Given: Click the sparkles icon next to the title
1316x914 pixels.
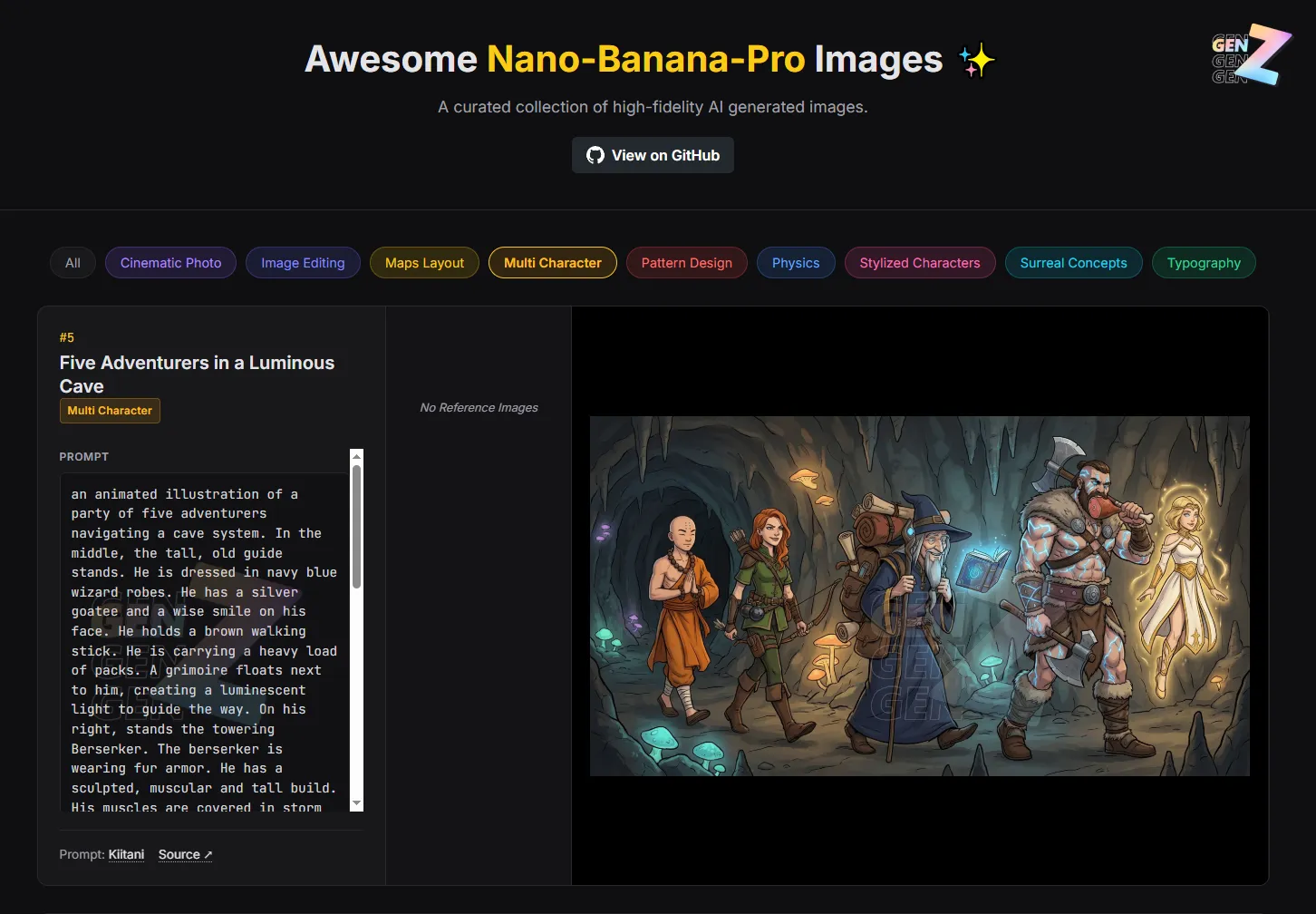Looking at the screenshot, I should [976, 60].
